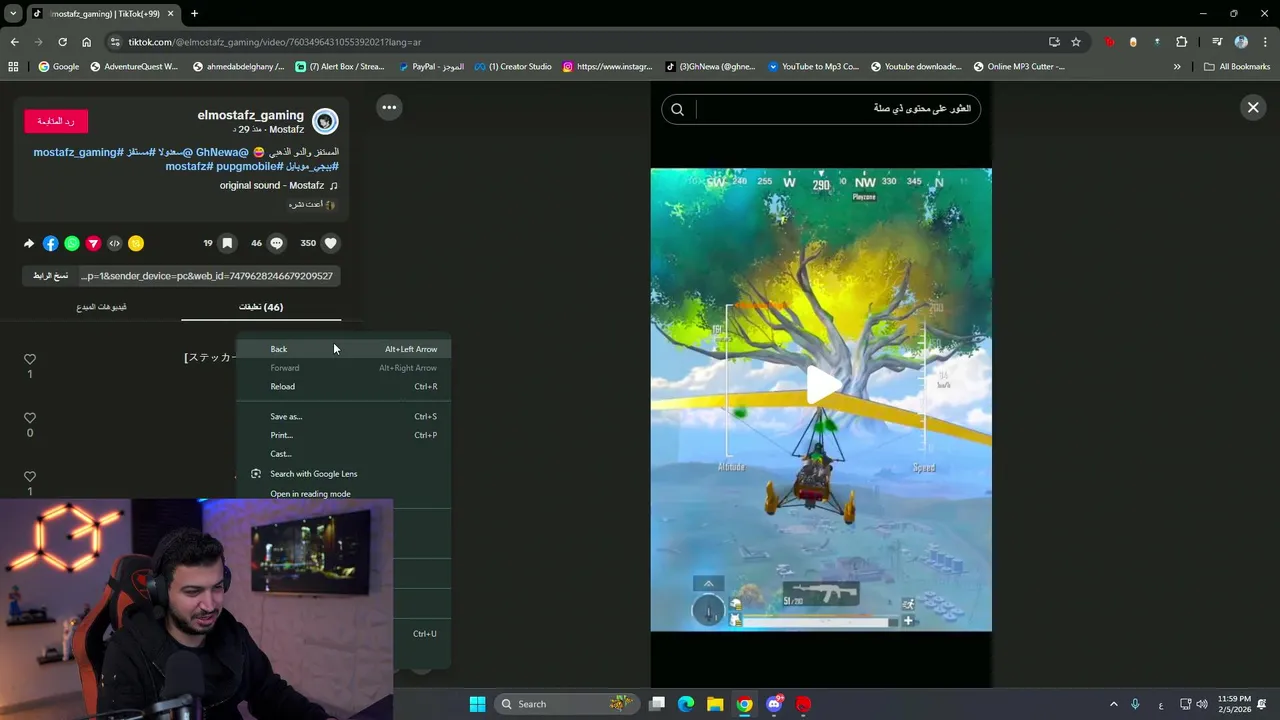Close the video viewer with the X

point(1253,107)
